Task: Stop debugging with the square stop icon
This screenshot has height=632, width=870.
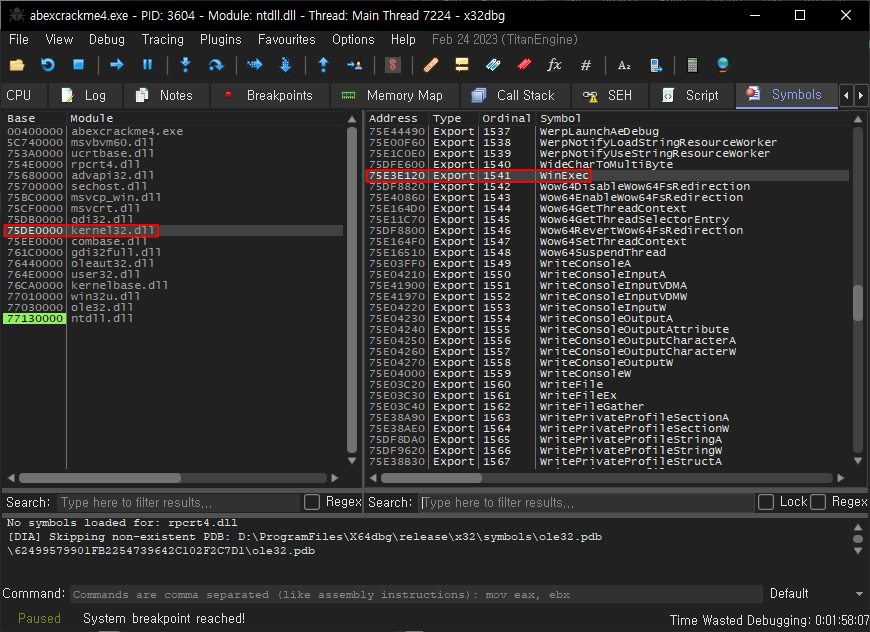Action: pos(78,65)
